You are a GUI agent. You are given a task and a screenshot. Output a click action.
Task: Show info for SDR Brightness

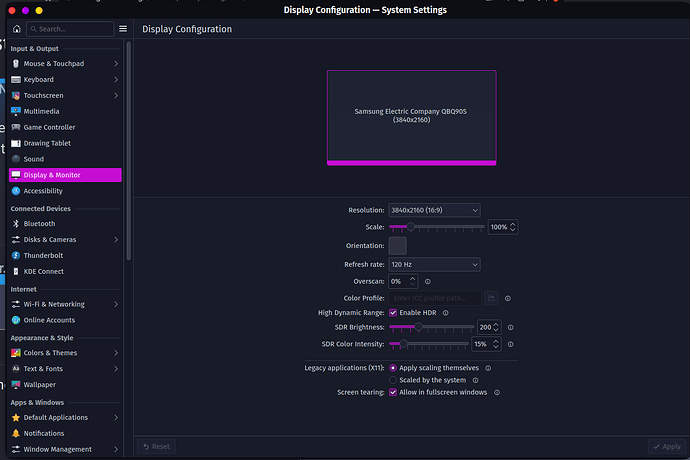click(x=510, y=328)
